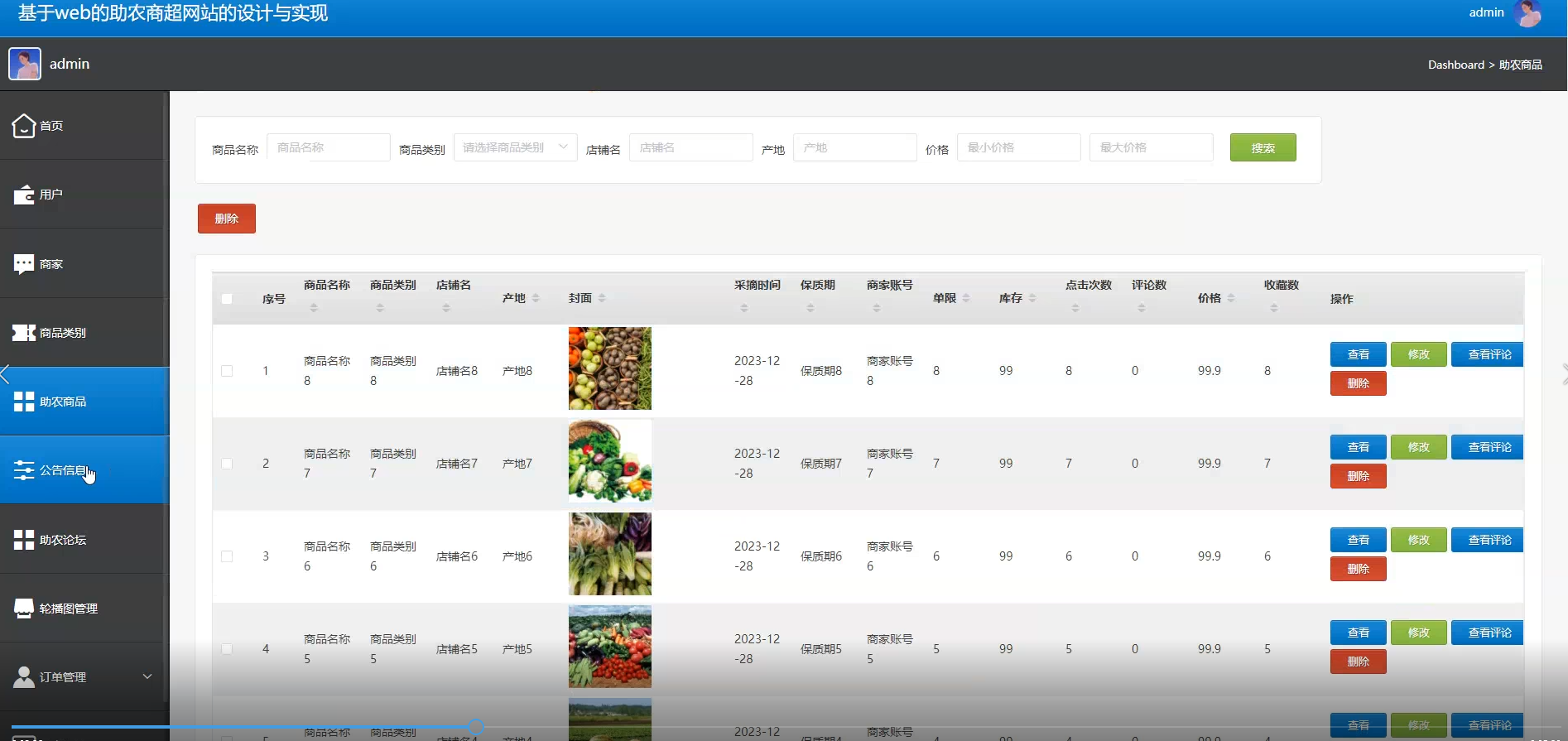Sort by 采摘时间 column arrows
Viewport: 1568px width, 741px height.
[744, 308]
